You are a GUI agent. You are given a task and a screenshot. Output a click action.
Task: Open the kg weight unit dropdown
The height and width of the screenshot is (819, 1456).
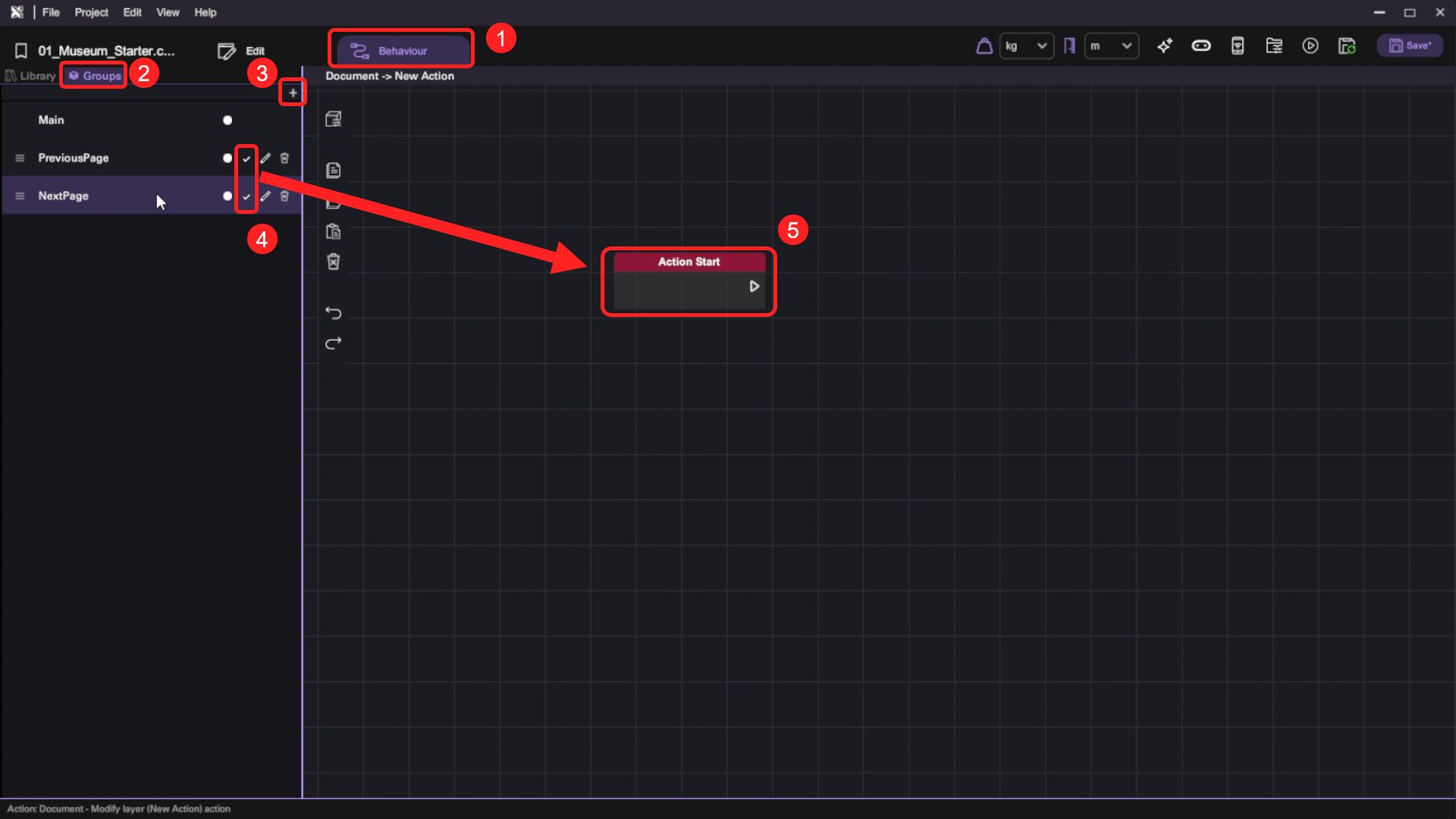point(1026,46)
